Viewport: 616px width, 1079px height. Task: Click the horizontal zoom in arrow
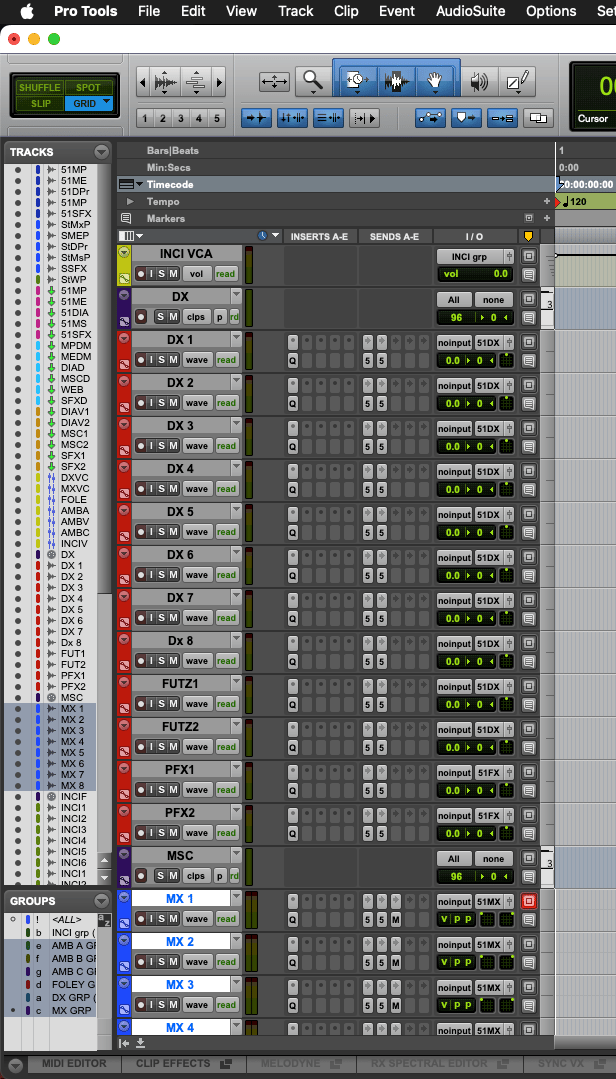coord(220,83)
